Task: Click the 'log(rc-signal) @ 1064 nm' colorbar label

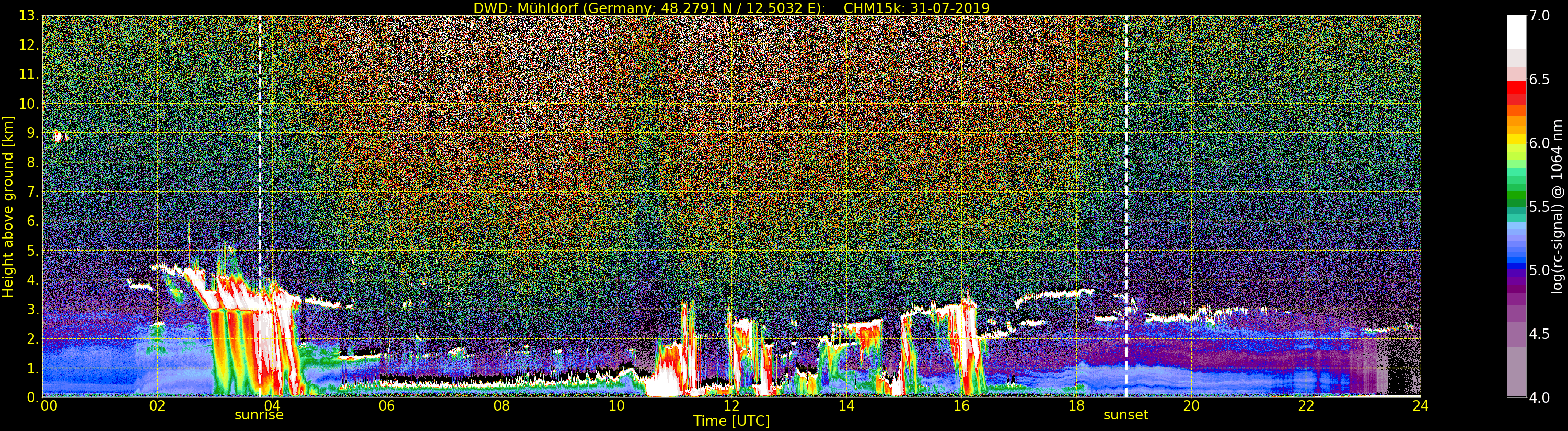Action: [x=1557, y=207]
